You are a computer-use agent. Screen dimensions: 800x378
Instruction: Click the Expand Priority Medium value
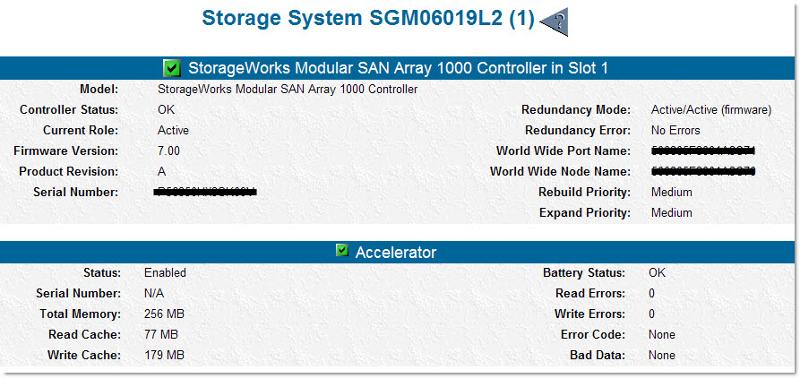[x=671, y=213]
